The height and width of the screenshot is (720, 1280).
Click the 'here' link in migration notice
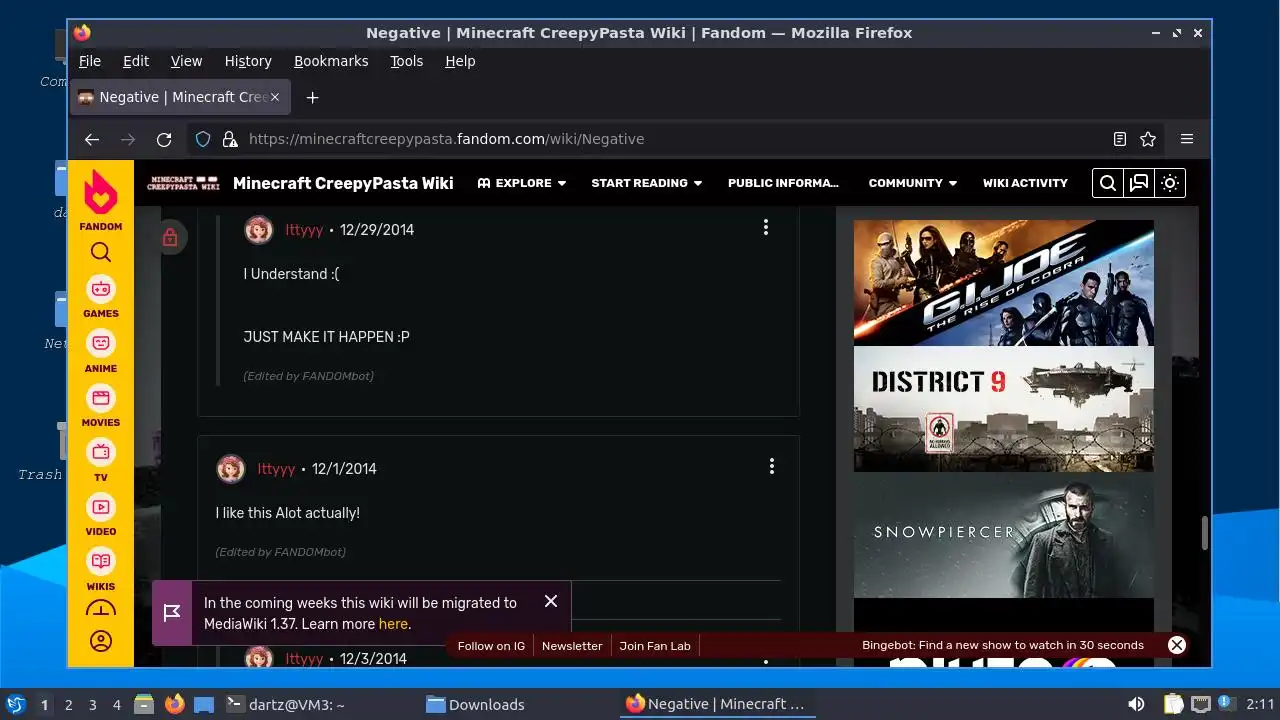click(393, 624)
